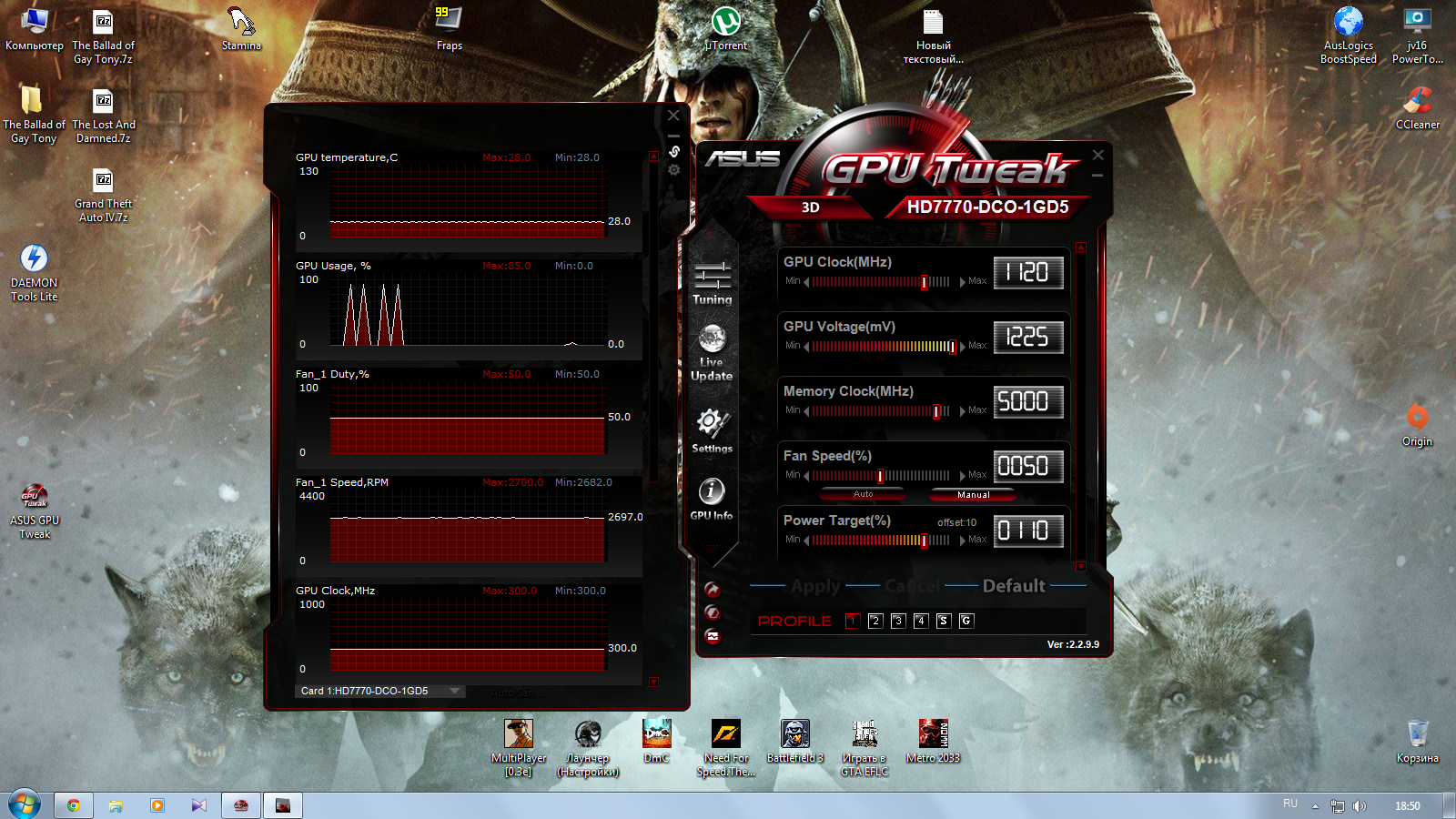
Task: Select profile 3
Action: point(898,621)
